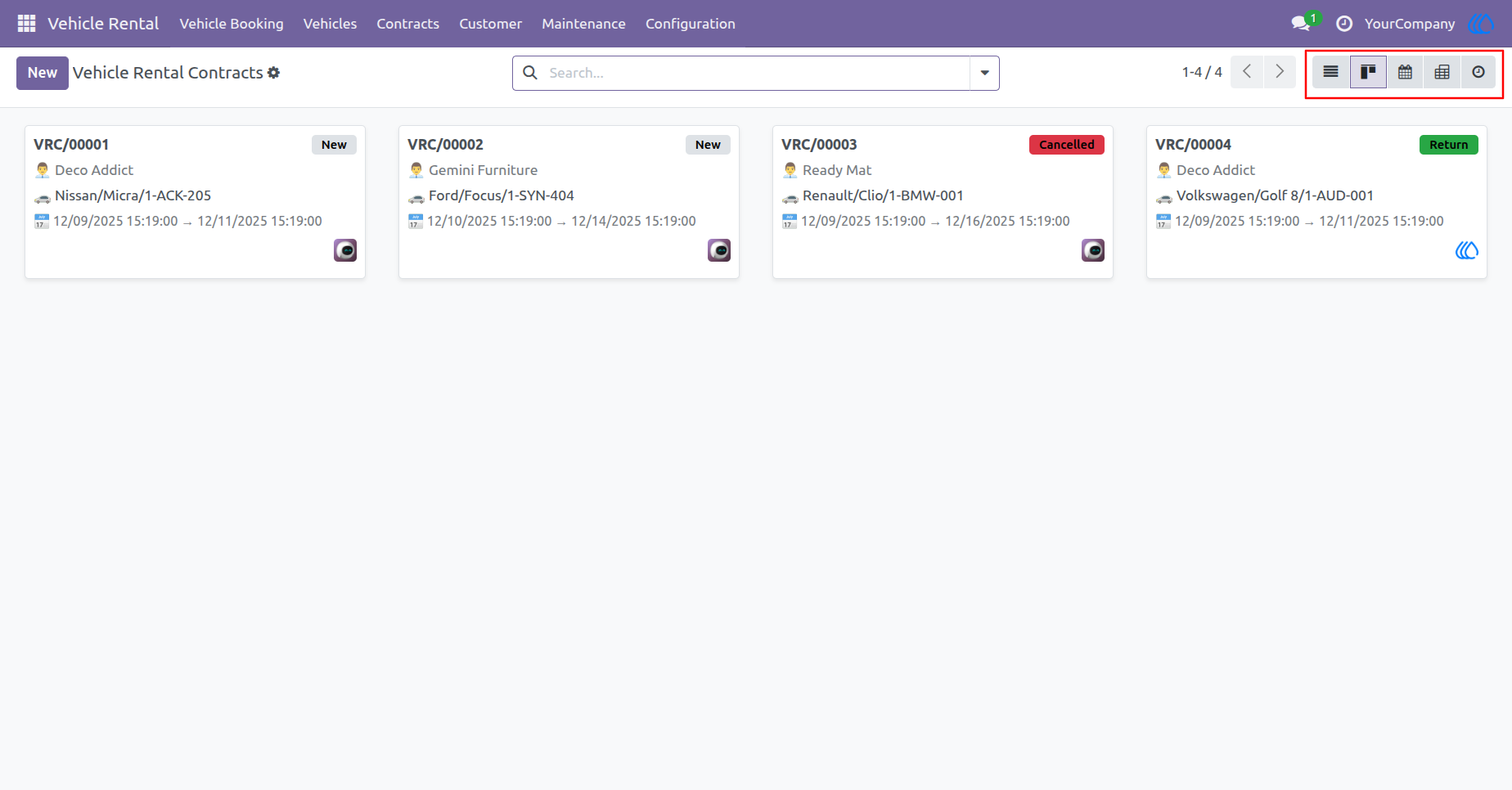Image resolution: width=1512 pixels, height=790 pixels.
Task: Open the activities clock icon
Action: pyautogui.click(x=1344, y=24)
